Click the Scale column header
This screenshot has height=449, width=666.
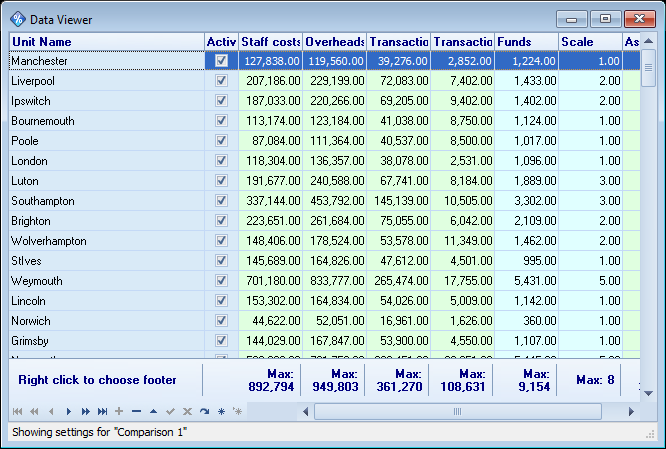point(590,42)
